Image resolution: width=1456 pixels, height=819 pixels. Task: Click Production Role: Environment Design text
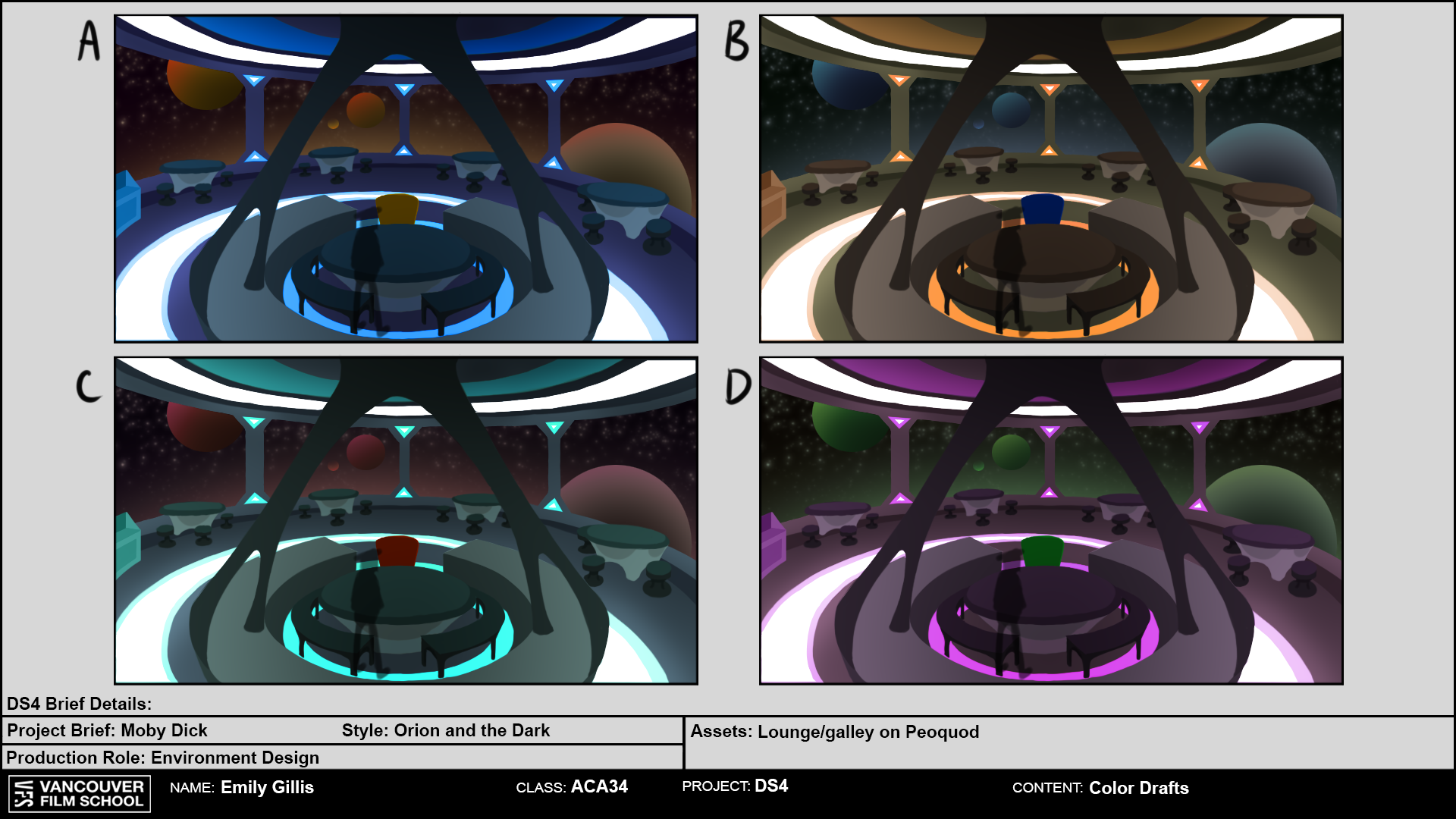point(162,758)
